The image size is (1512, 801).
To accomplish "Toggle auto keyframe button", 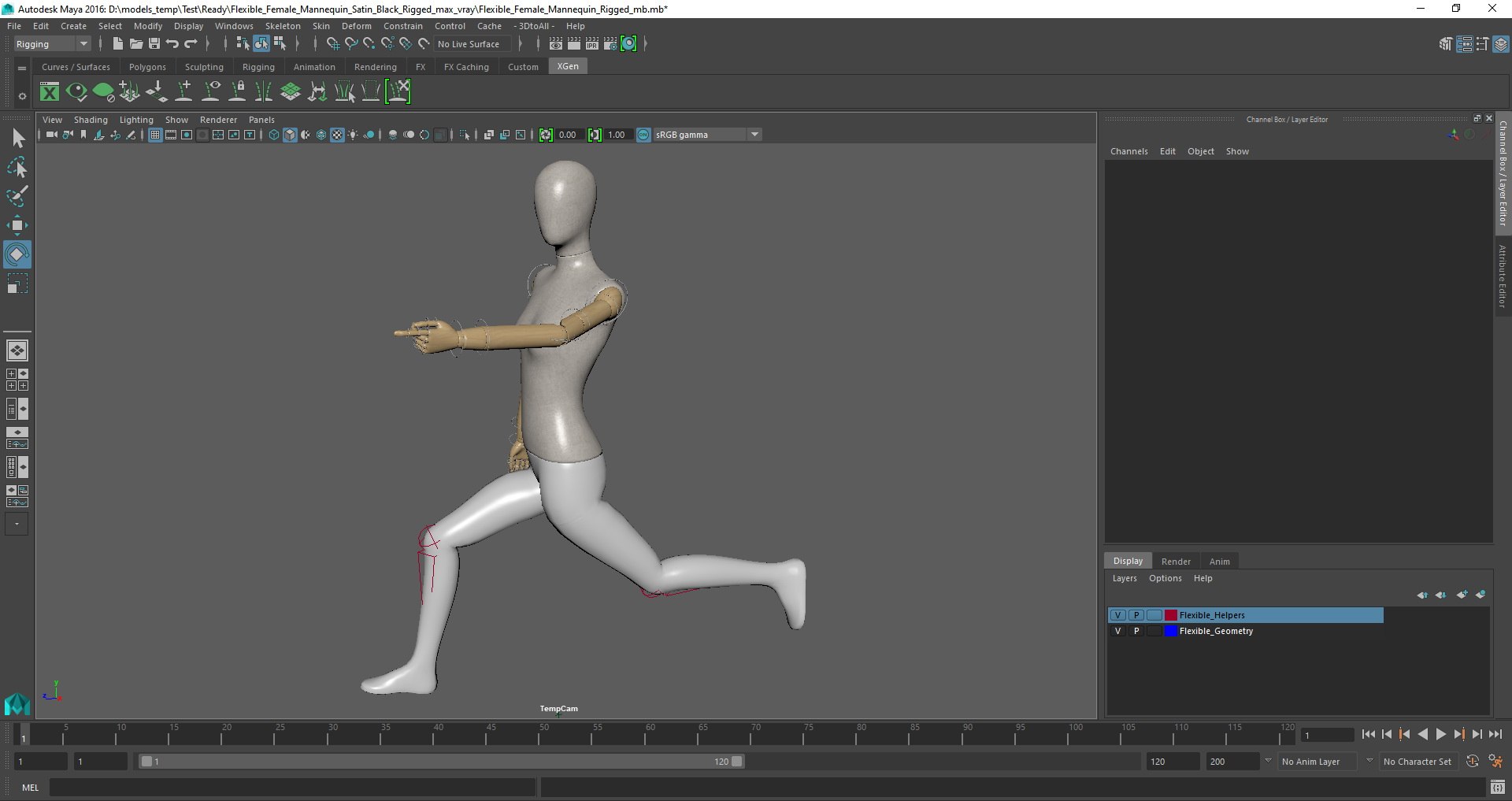I will 1473,762.
